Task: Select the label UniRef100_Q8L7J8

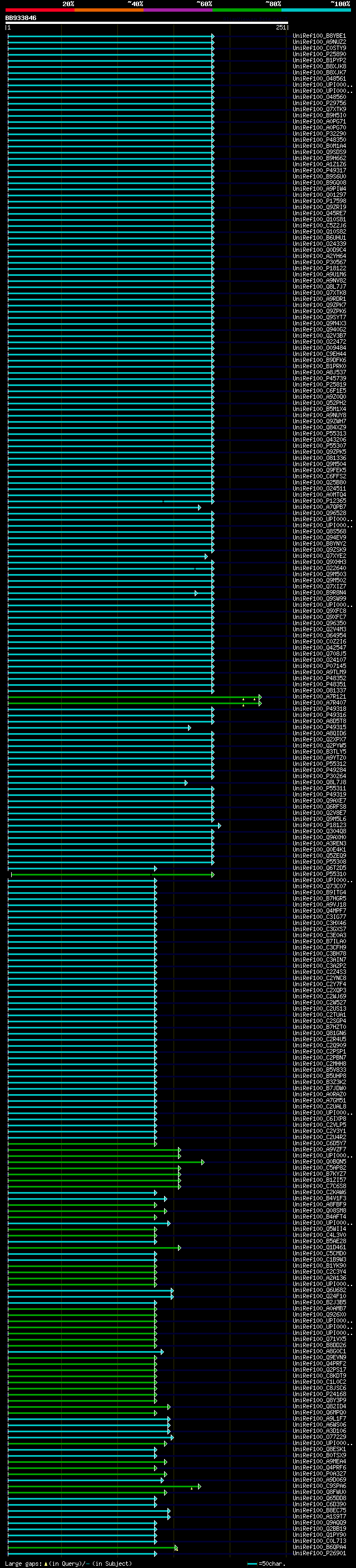Action: [x=319, y=782]
